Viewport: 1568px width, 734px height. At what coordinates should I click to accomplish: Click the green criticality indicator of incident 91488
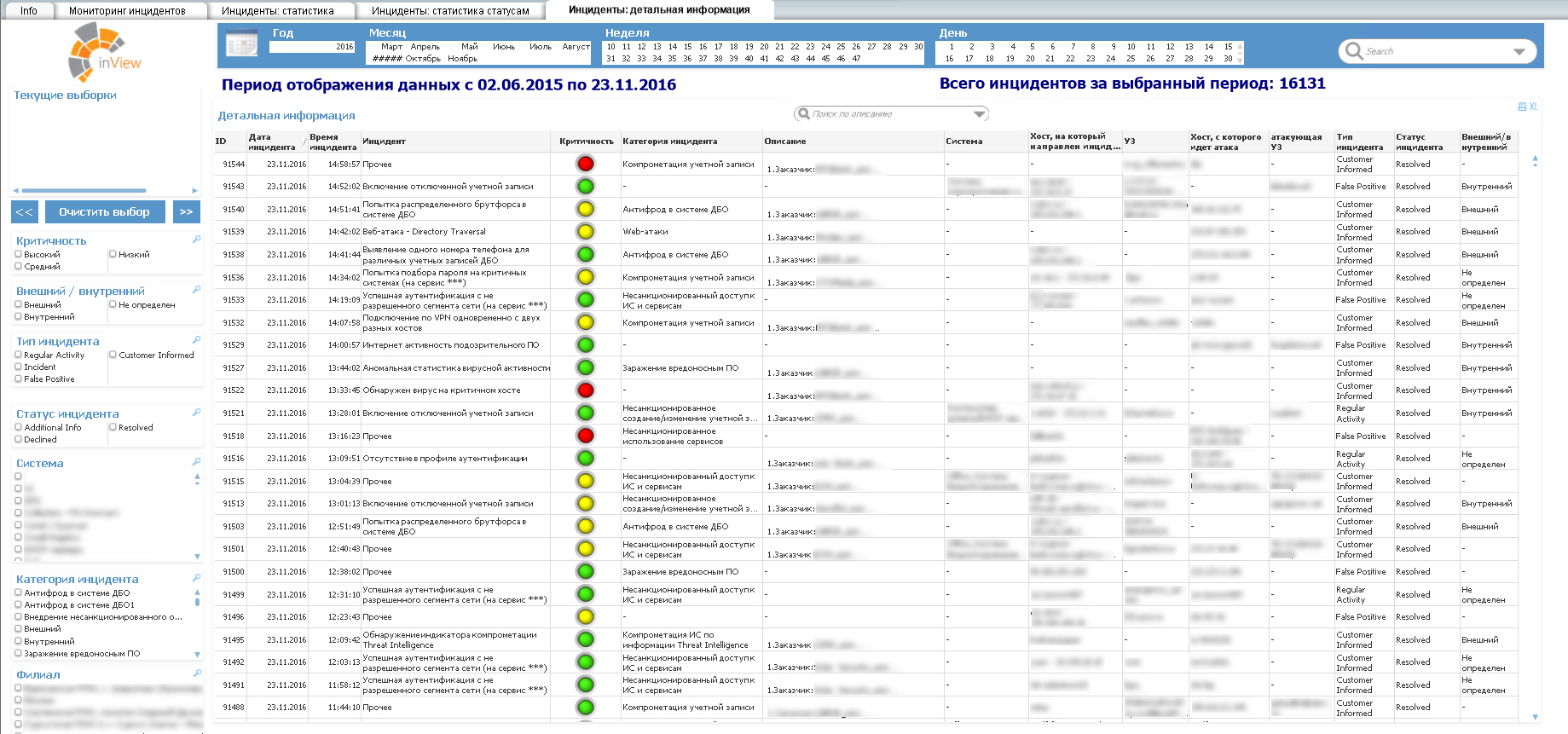click(x=585, y=707)
